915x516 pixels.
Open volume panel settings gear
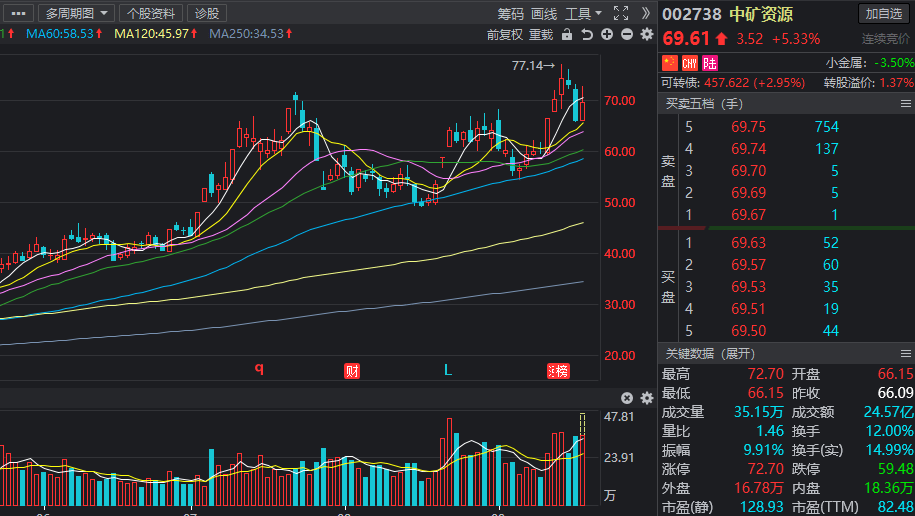[645, 398]
